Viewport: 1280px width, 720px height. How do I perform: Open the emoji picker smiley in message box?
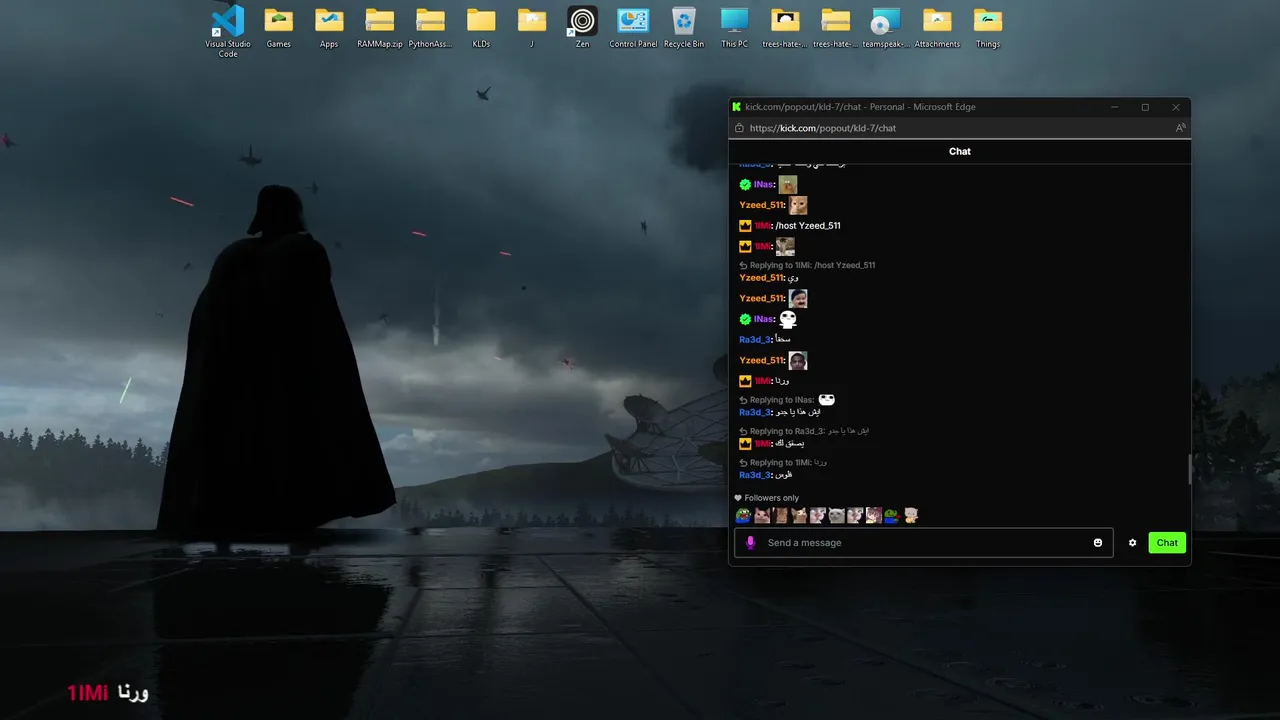pos(1098,543)
